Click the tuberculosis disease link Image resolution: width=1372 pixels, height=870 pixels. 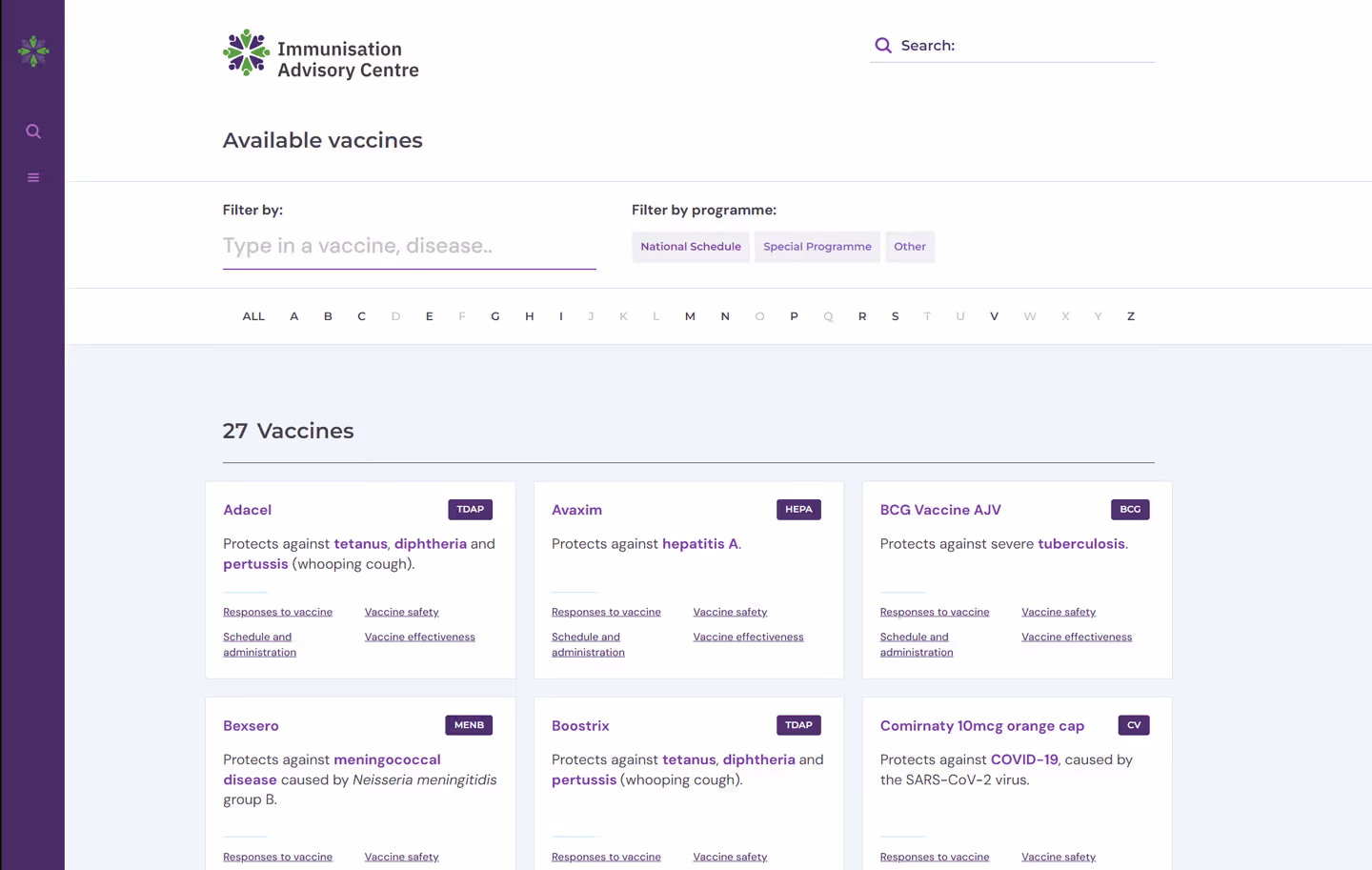(x=1081, y=544)
